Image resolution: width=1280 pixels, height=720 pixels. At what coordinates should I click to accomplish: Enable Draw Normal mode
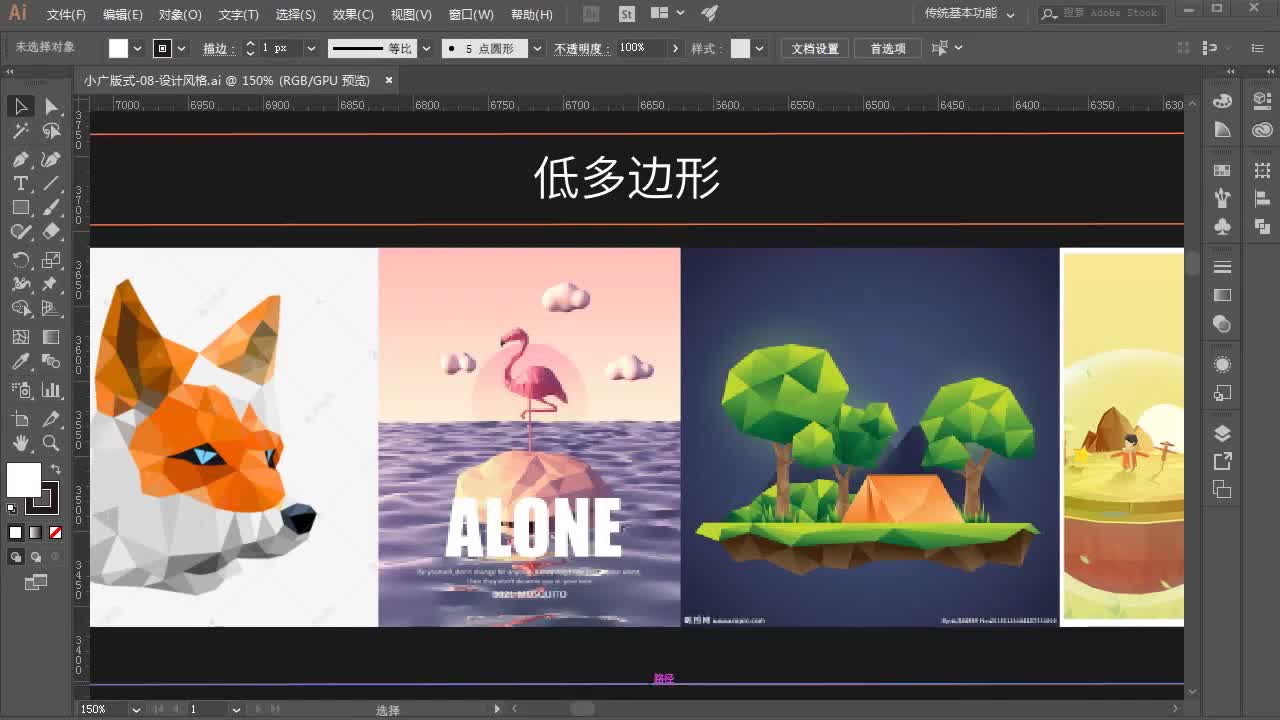click(15, 557)
